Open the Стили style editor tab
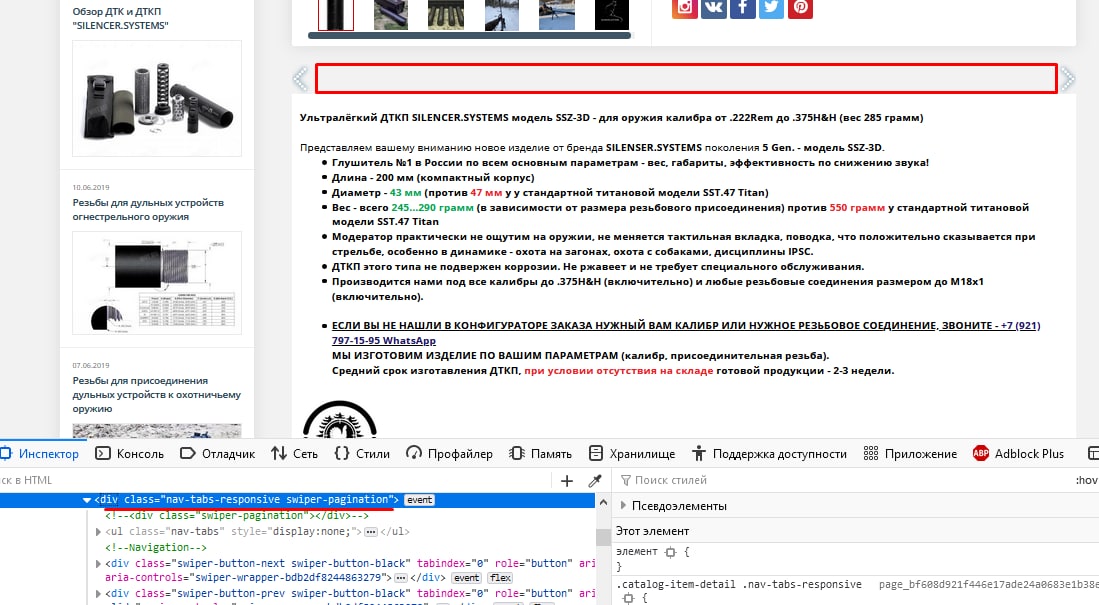Image resolution: width=1099 pixels, height=605 pixels. point(362,454)
